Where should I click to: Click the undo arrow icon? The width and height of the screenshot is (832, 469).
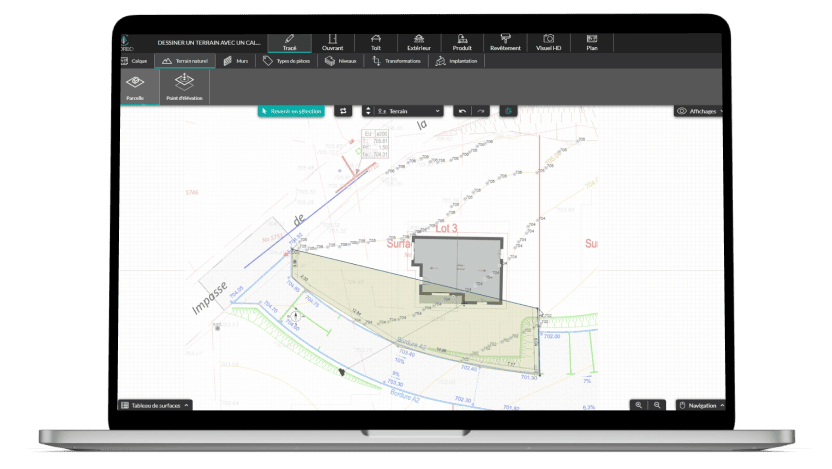click(461, 111)
